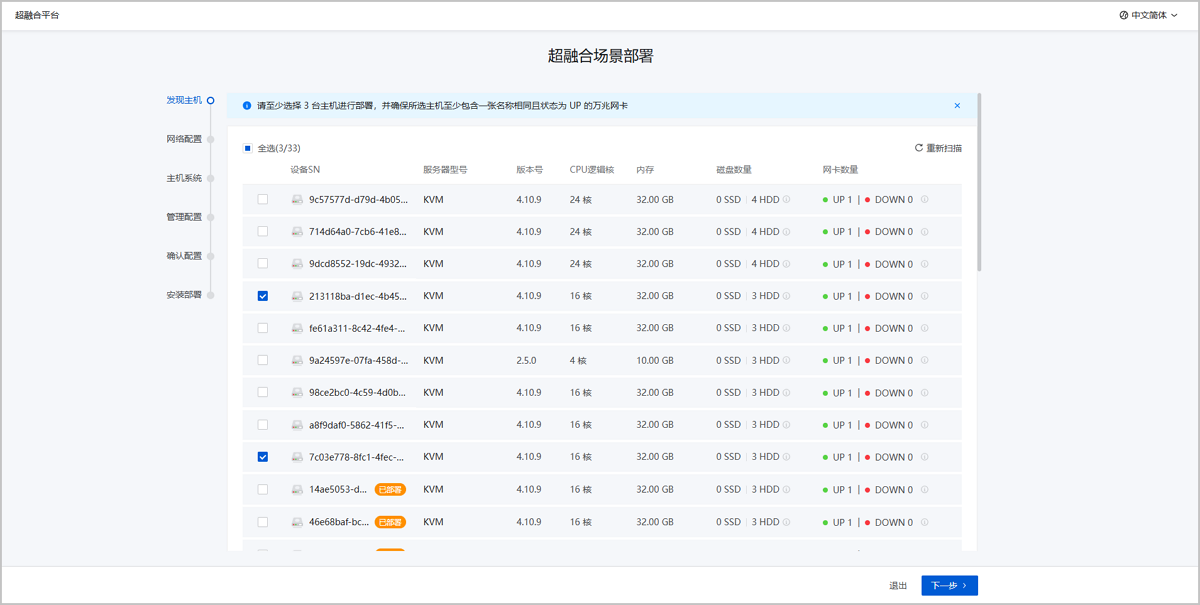This screenshot has height=605, width=1200.
Task: Click the 退出 exit button
Action: coord(898,586)
